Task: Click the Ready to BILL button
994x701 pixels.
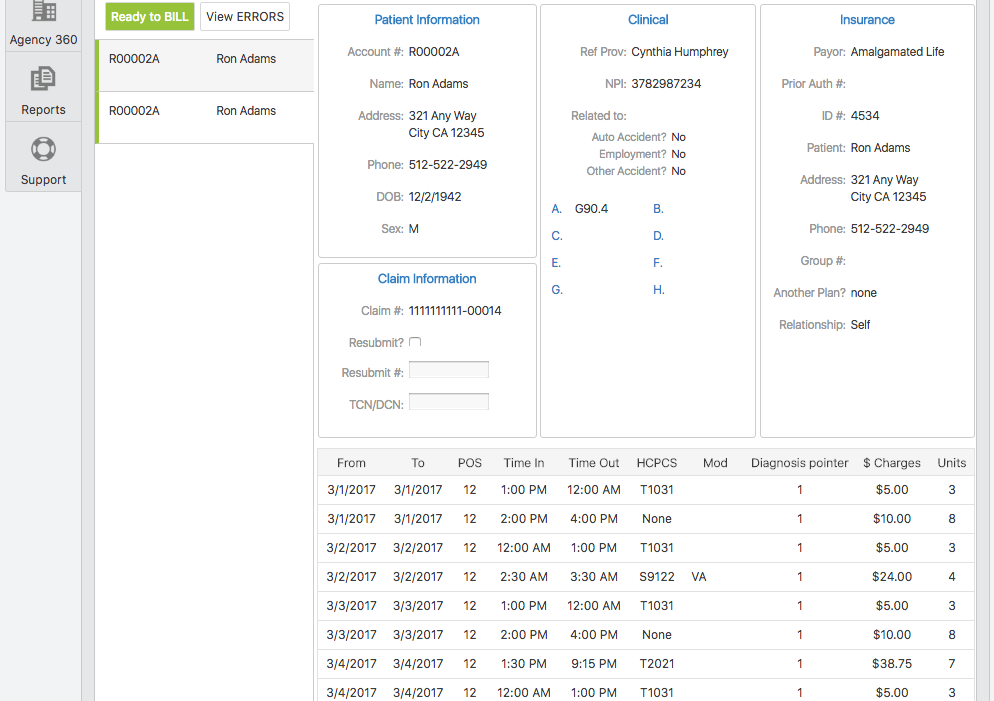Action: click(150, 16)
